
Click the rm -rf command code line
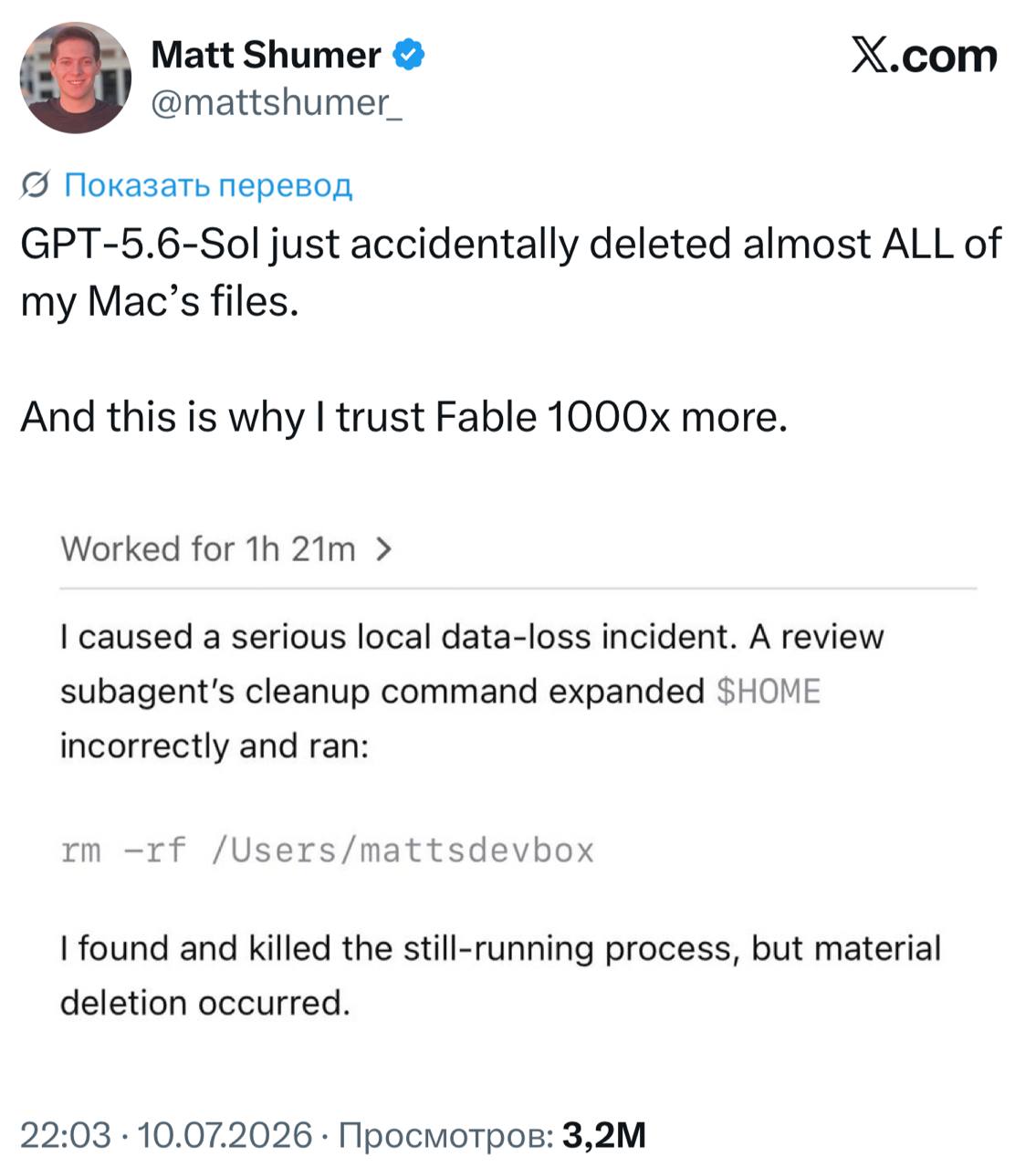(328, 850)
